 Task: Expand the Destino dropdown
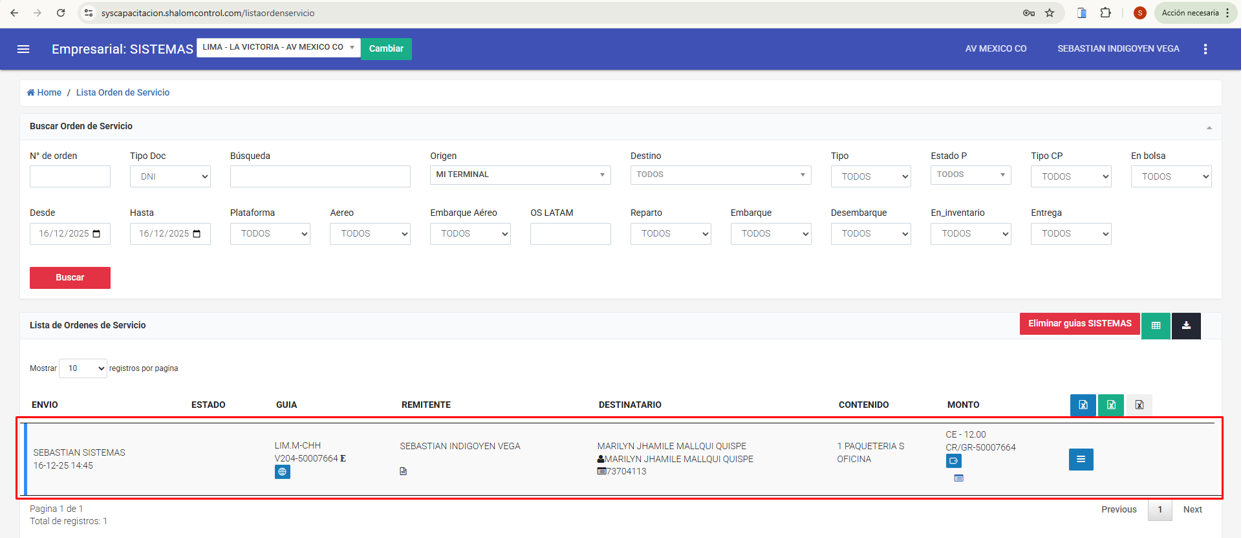pos(720,175)
